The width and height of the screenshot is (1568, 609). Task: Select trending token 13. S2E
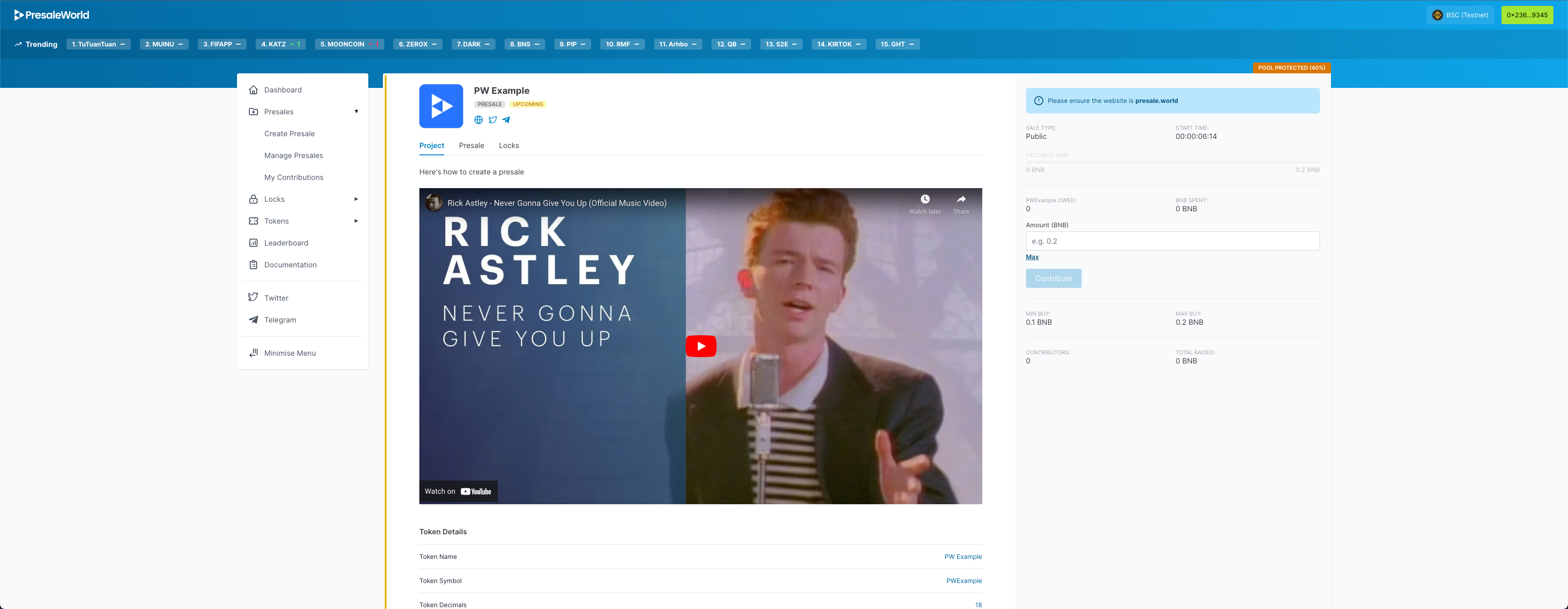coord(781,45)
